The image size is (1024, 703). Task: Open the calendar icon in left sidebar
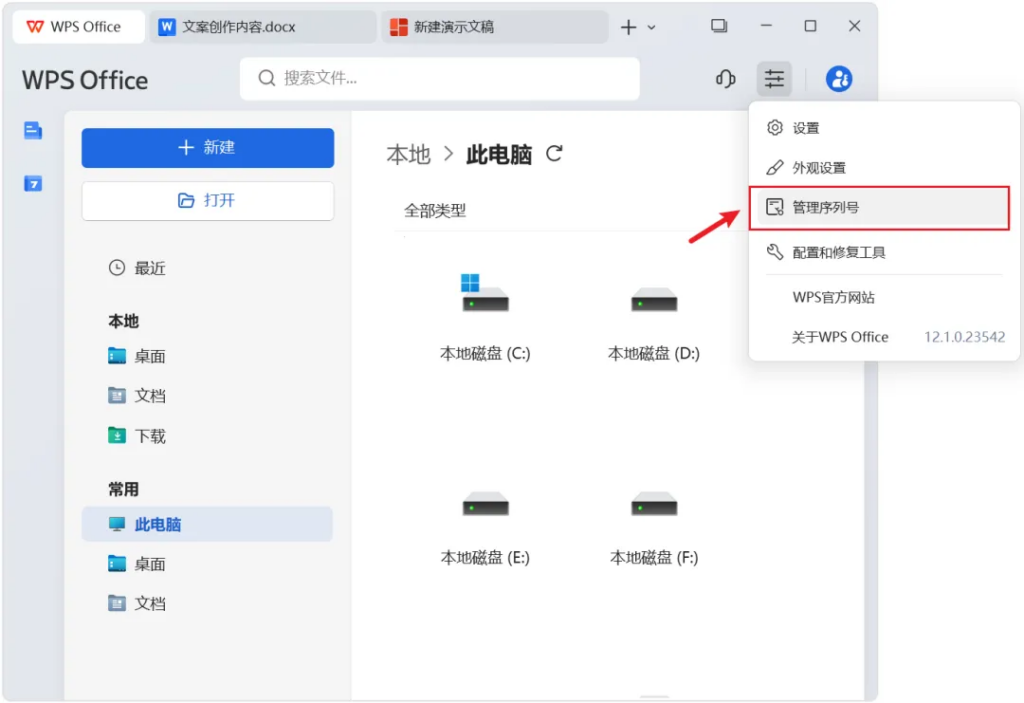33,183
